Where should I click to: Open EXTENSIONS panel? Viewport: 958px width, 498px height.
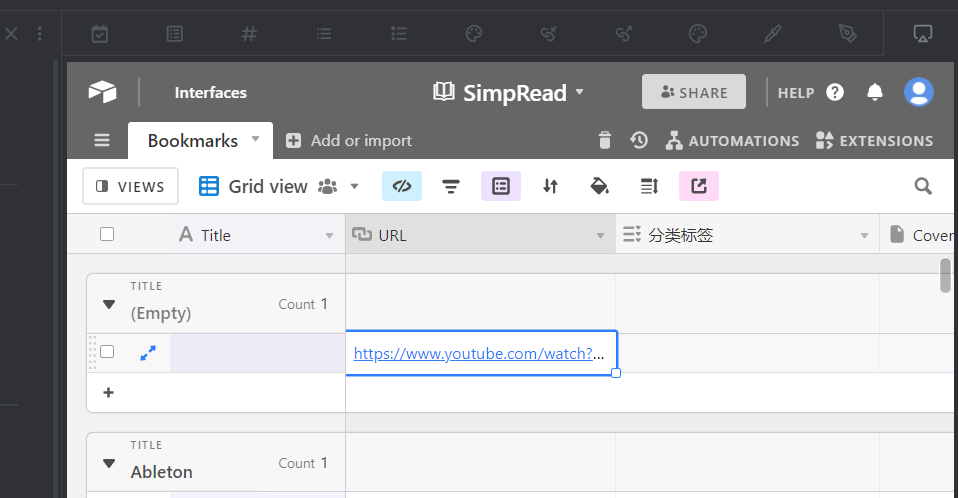point(874,141)
